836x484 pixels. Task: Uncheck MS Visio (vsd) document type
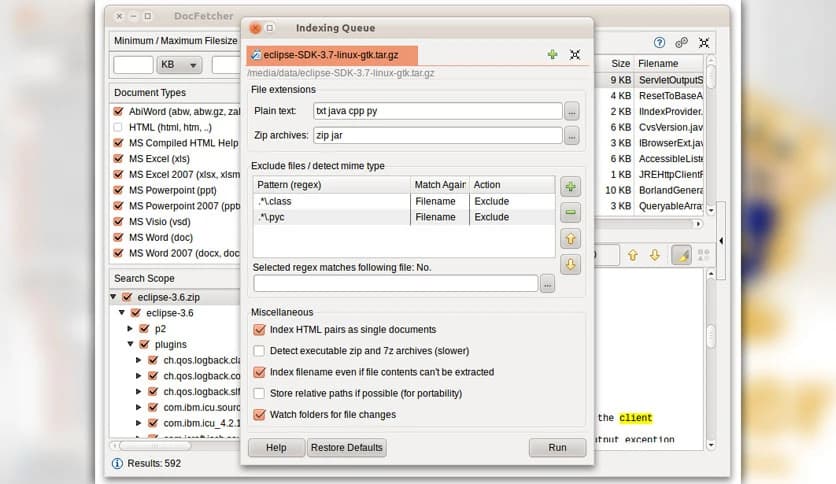pos(118,221)
